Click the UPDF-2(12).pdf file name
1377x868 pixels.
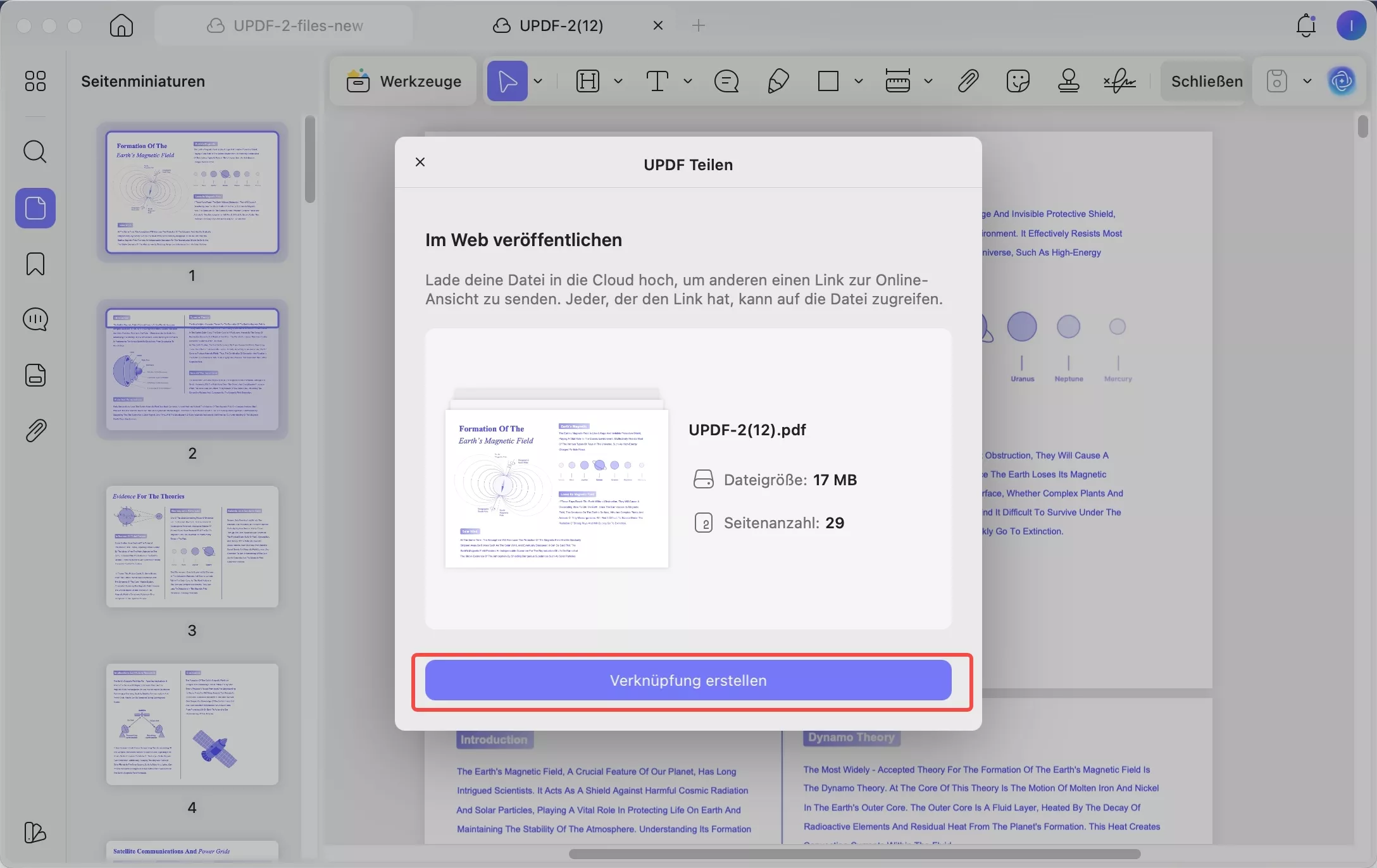pos(747,430)
